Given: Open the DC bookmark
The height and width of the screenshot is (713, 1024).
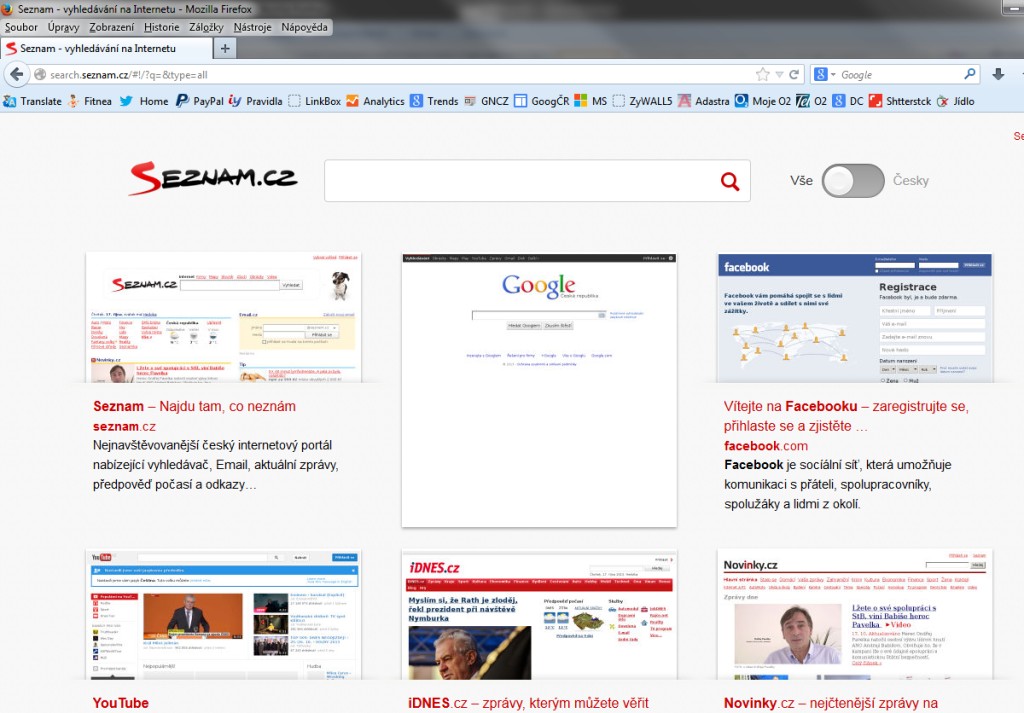Looking at the screenshot, I should pos(848,101).
